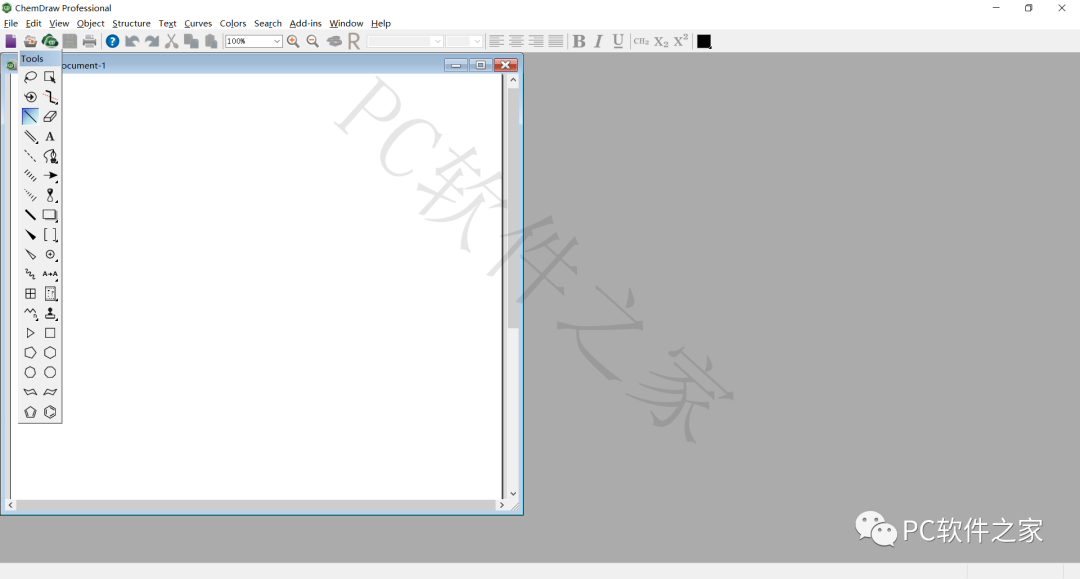Toggle Superscript X² formatting
Image resolution: width=1080 pixels, height=579 pixels.
coord(681,41)
